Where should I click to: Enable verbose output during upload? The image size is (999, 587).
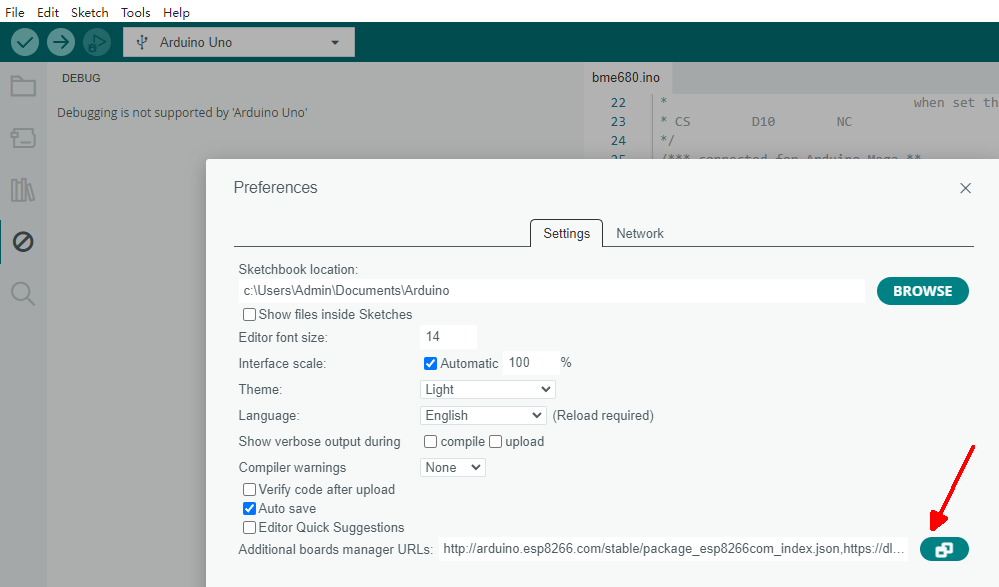click(x=495, y=442)
